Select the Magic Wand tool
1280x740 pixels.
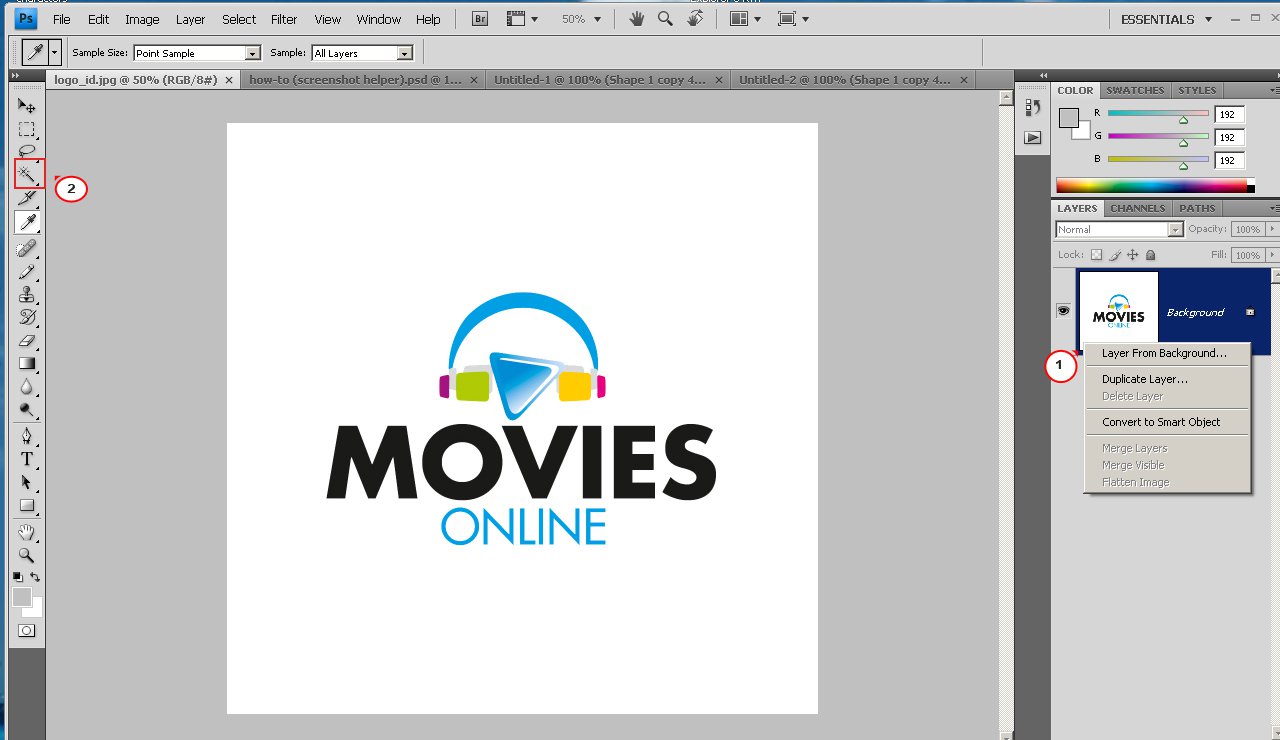pyautogui.click(x=27, y=173)
